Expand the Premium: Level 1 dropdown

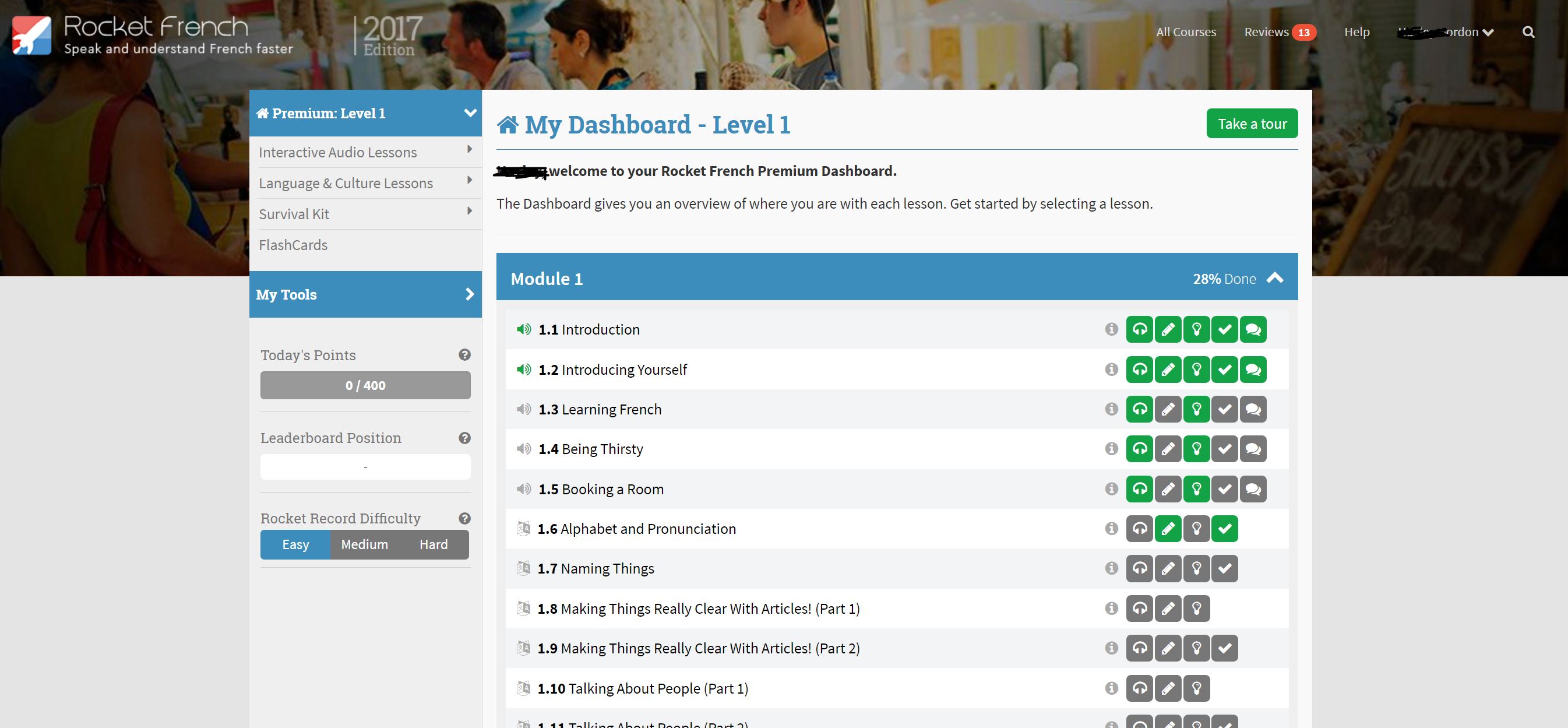(x=470, y=112)
